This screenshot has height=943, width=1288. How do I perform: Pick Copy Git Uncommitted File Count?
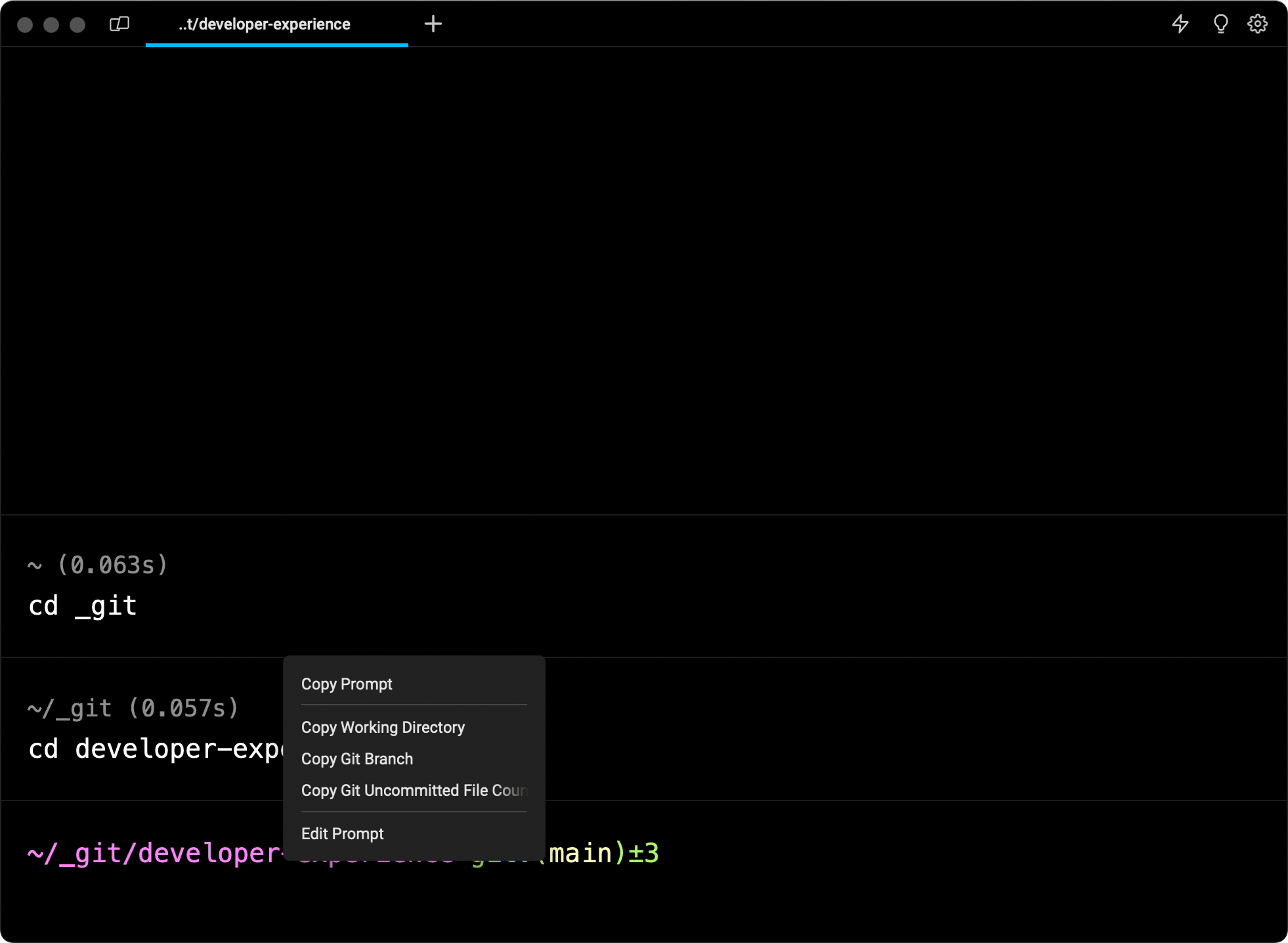[414, 791]
